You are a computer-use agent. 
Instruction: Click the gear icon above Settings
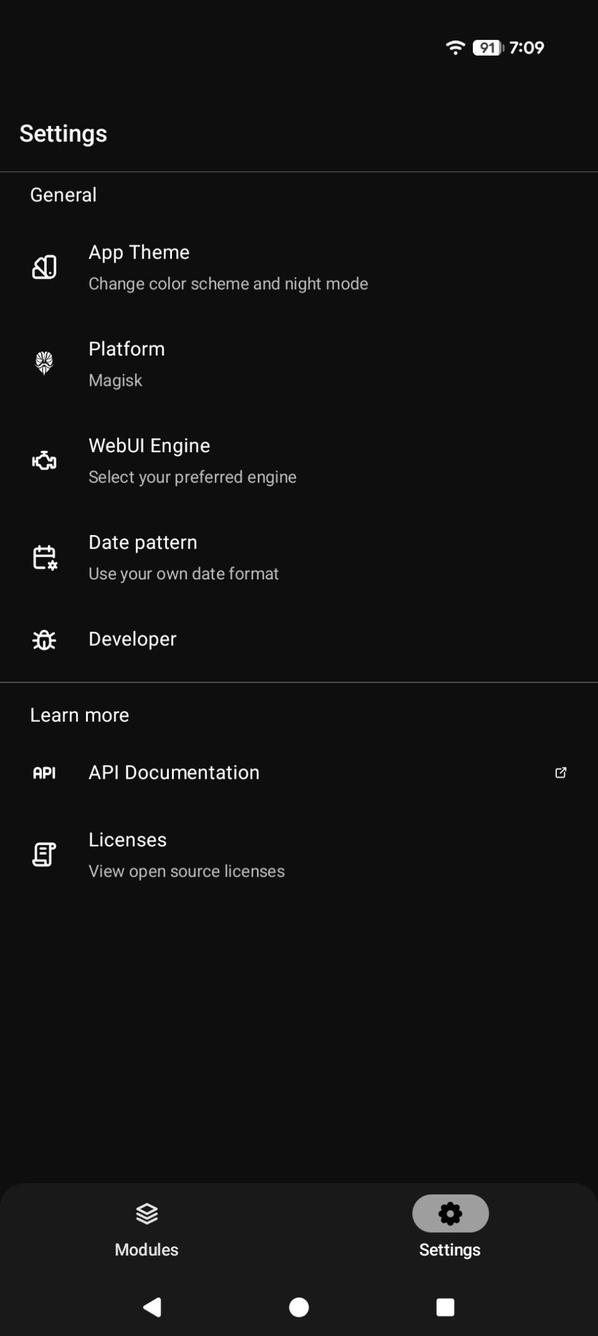pos(449,1213)
